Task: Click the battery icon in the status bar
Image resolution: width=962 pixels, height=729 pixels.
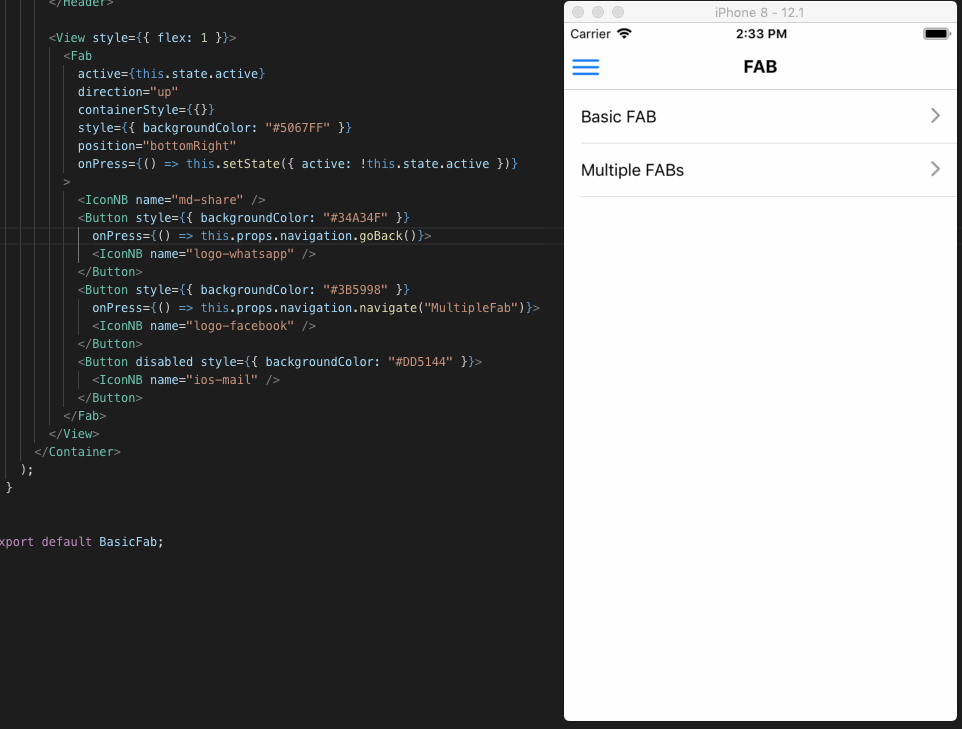Action: click(x=936, y=33)
